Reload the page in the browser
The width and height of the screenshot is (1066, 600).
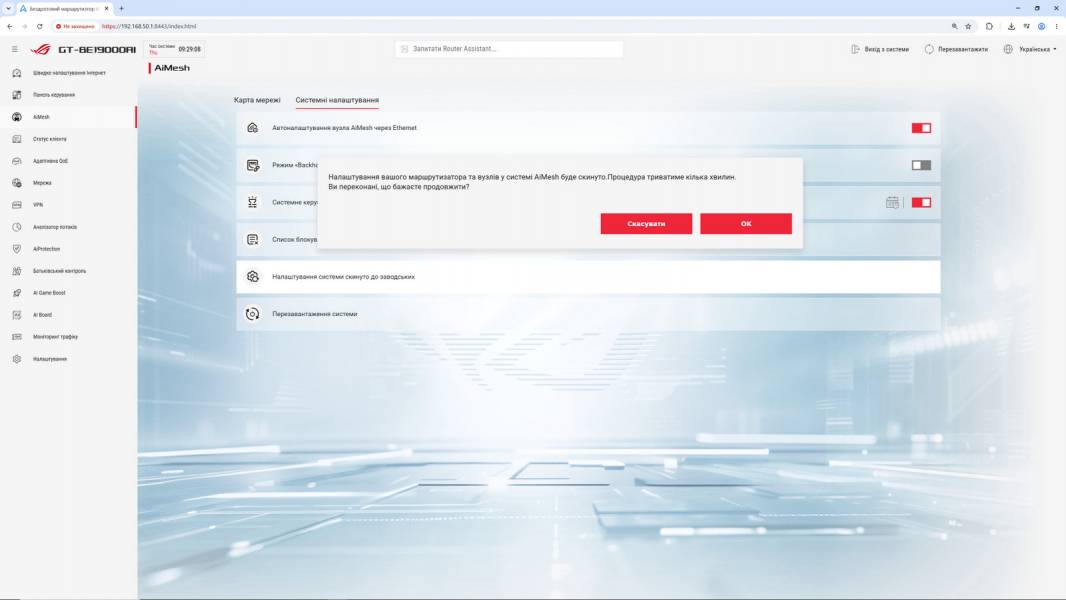(x=39, y=27)
